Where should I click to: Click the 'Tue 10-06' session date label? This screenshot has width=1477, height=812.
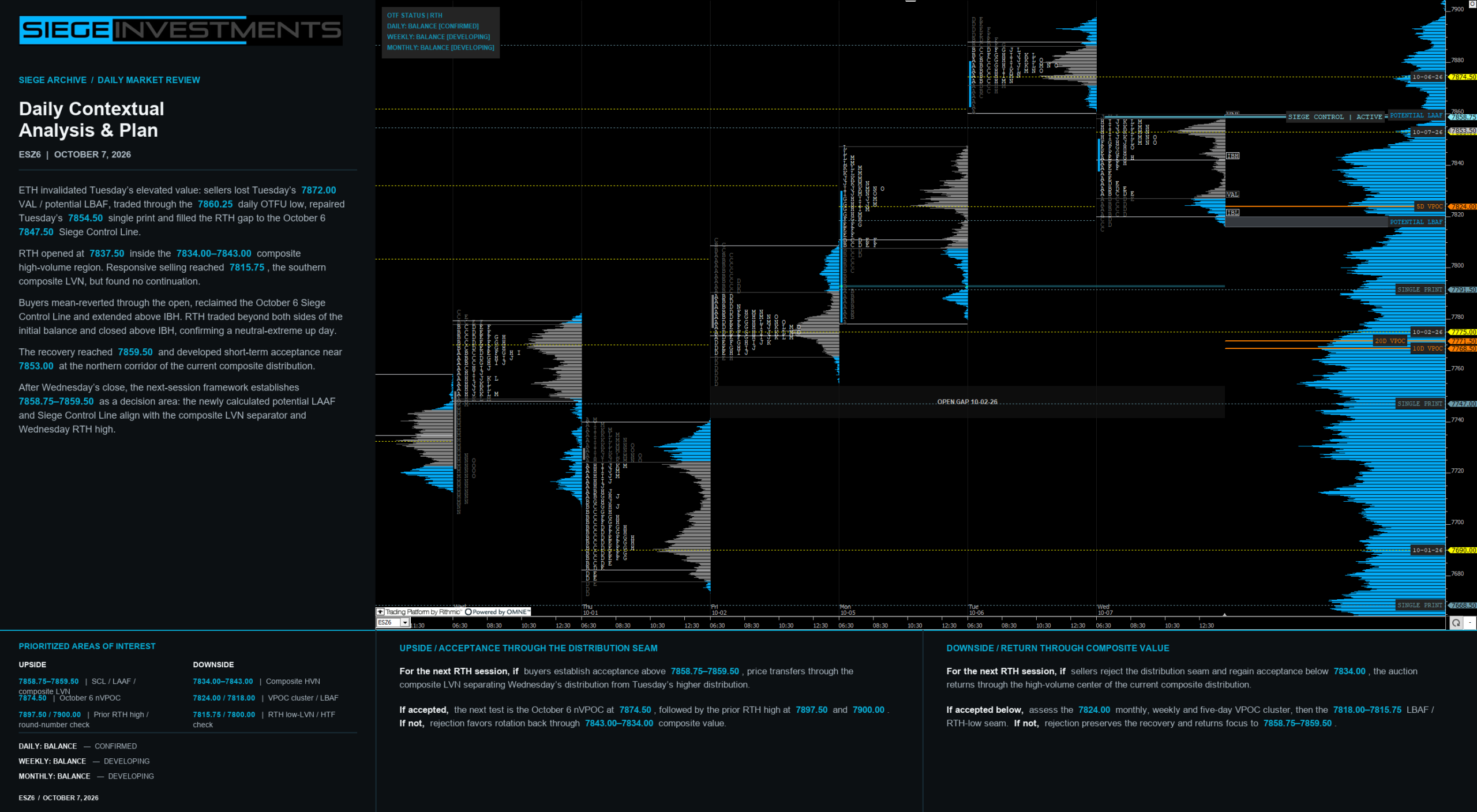pyautogui.click(x=977, y=610)
